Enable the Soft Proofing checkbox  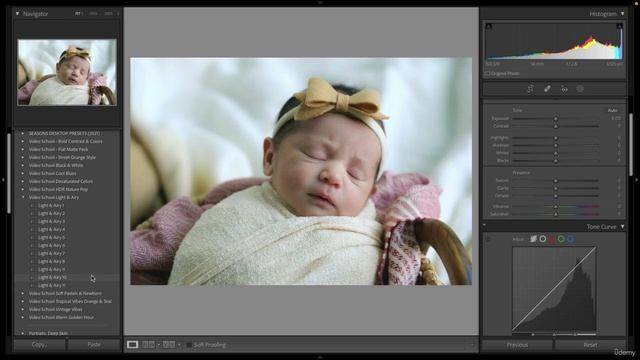pyautogui.click(x=189, y=345)
